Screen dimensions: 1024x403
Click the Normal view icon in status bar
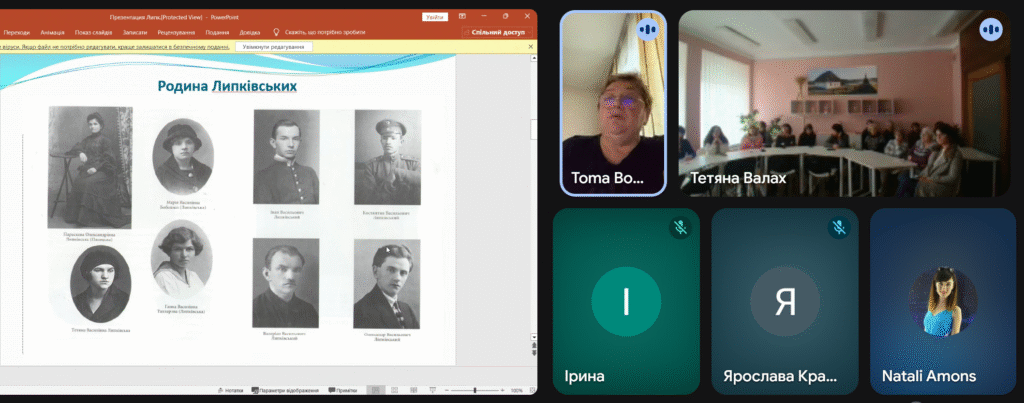pyautogui.click(x=375, y=390)
